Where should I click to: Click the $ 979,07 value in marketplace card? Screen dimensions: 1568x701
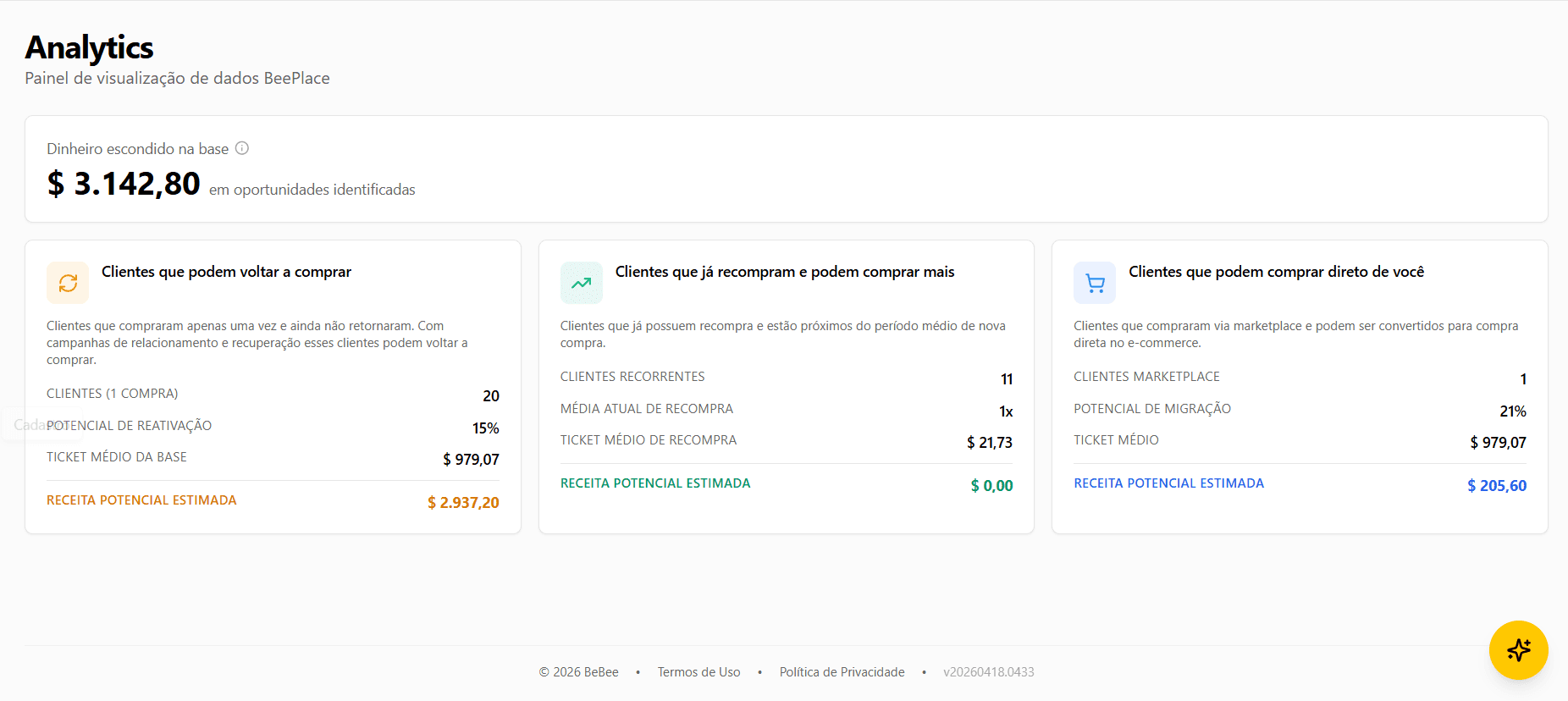[1498, 443]
